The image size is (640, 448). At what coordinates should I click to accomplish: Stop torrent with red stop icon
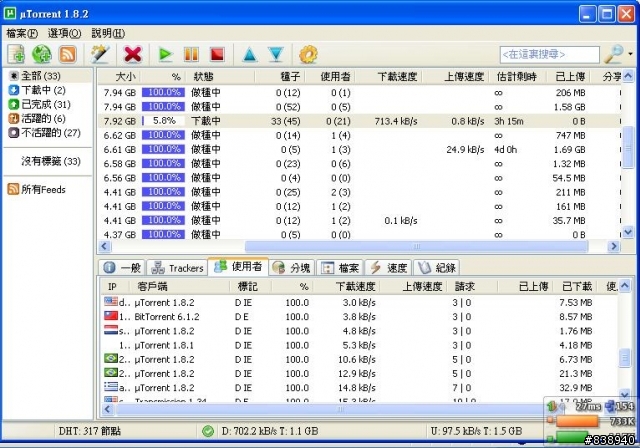[x=217, y=54]
